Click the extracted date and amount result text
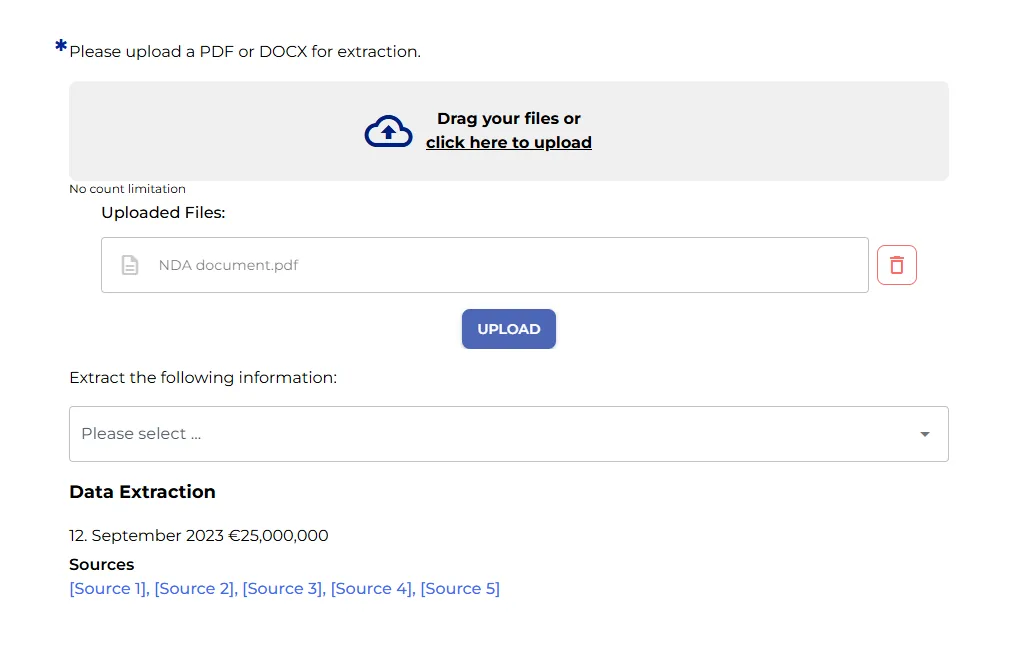 click(x=198, y=535)
